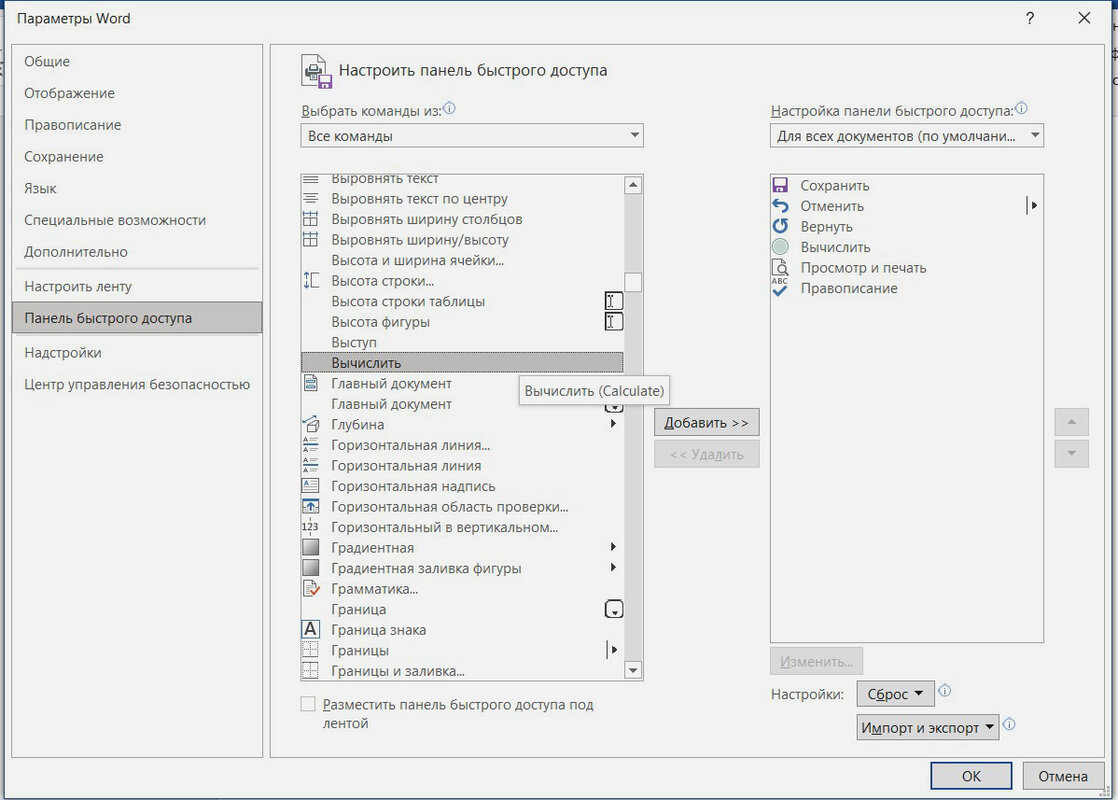
Task: Switch to Настроить ленту section
Action: click(78, 286)
